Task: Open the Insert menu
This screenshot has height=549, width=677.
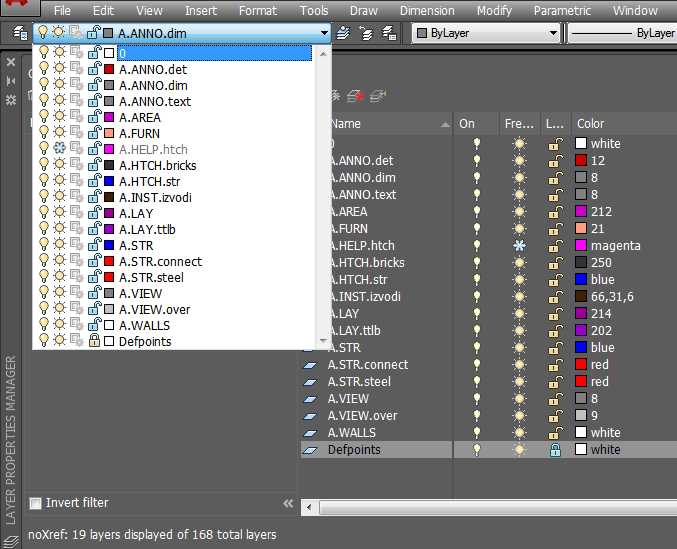Action: tap(201, 10)
